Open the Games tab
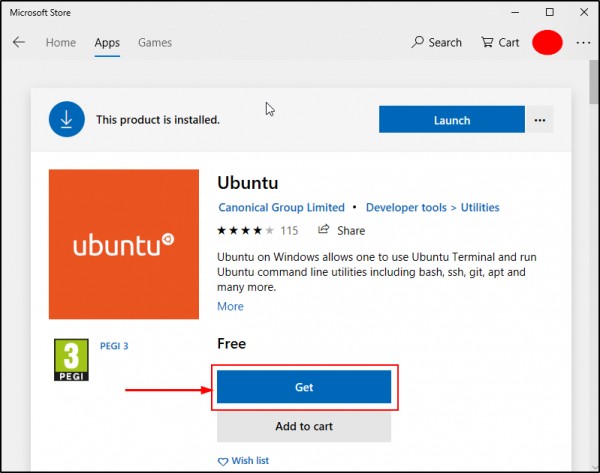This screenshot has height=473, width=600. pos(155,42)
